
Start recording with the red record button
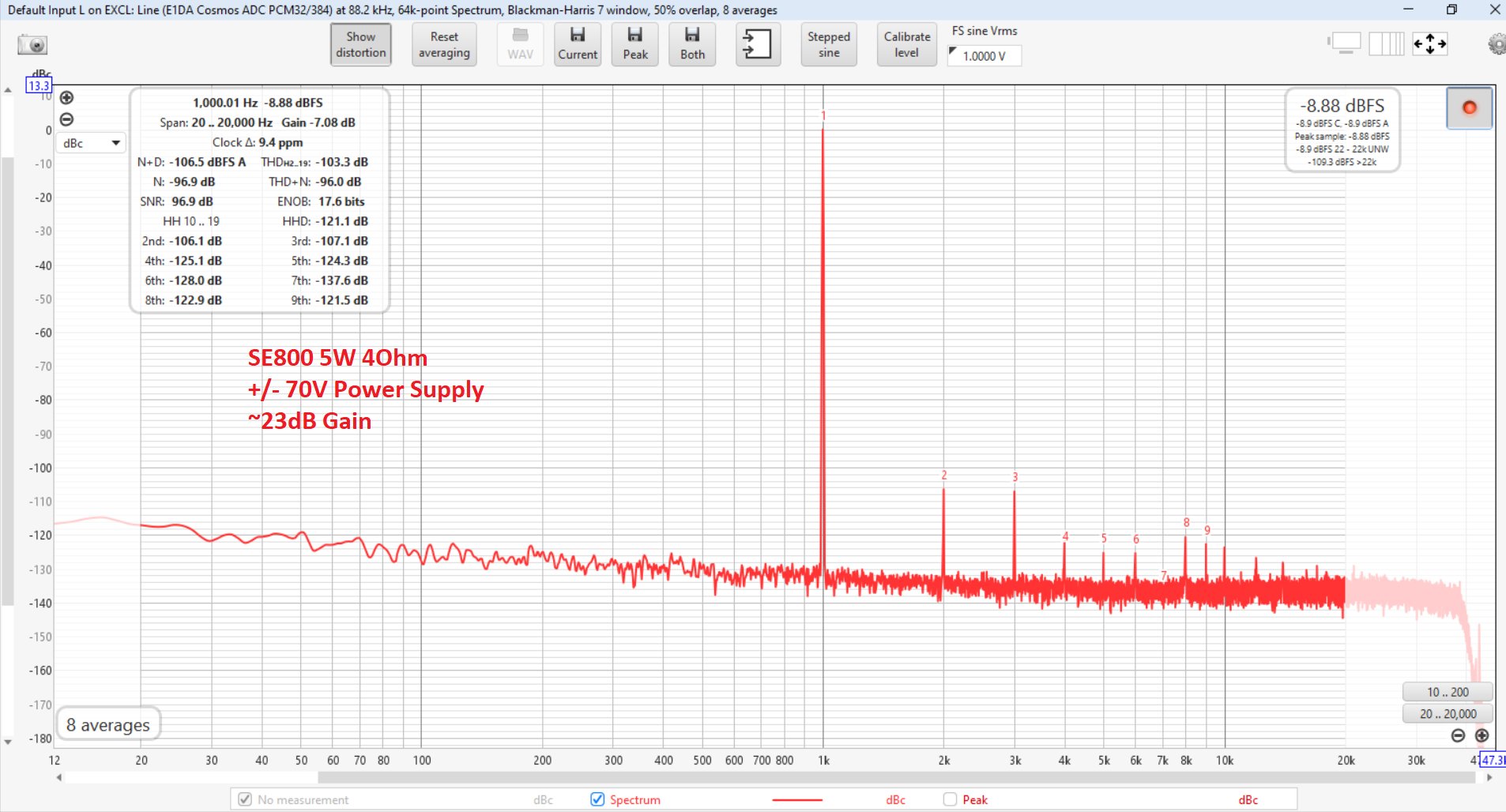[x=1469, y=107]
